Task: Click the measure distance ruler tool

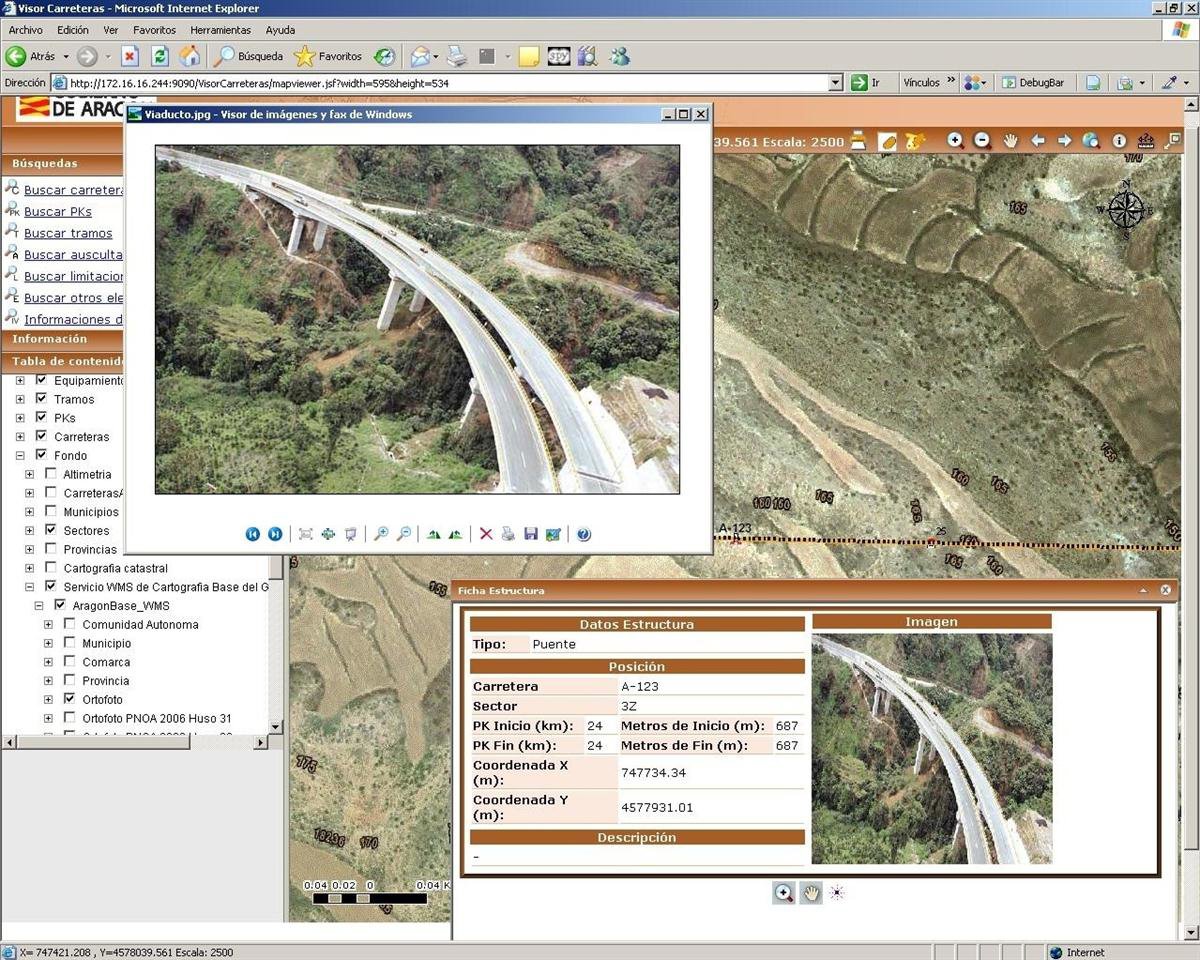Action: coord(1146,141)
